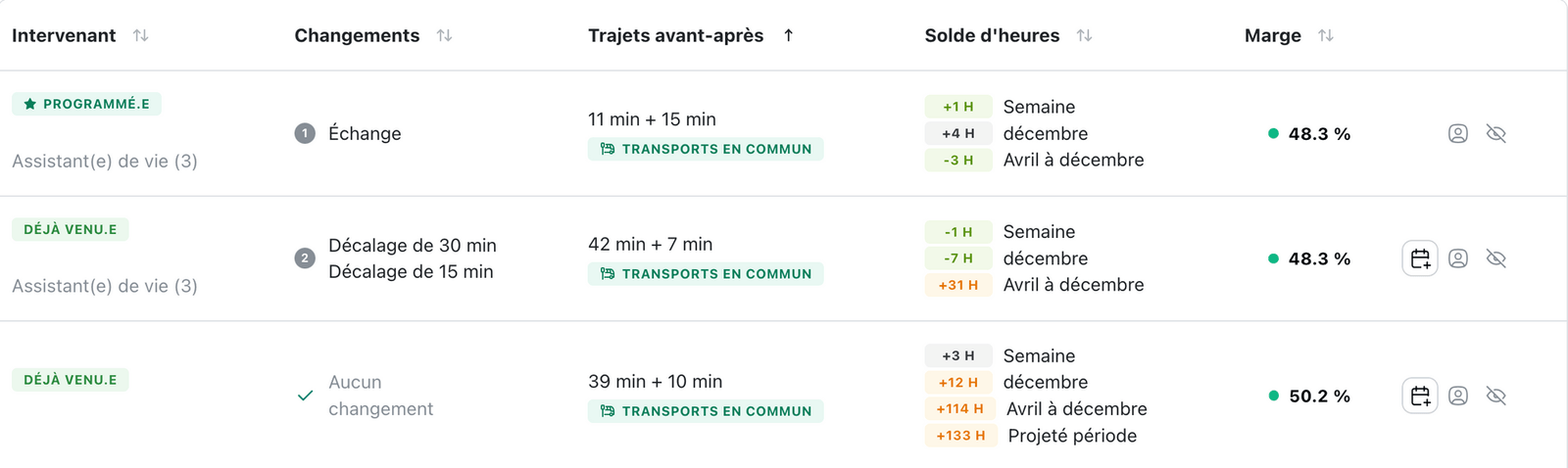Hide the Programmé.e intervenant with eye icon
The image size is (1568, 468).
(1496, 133)
